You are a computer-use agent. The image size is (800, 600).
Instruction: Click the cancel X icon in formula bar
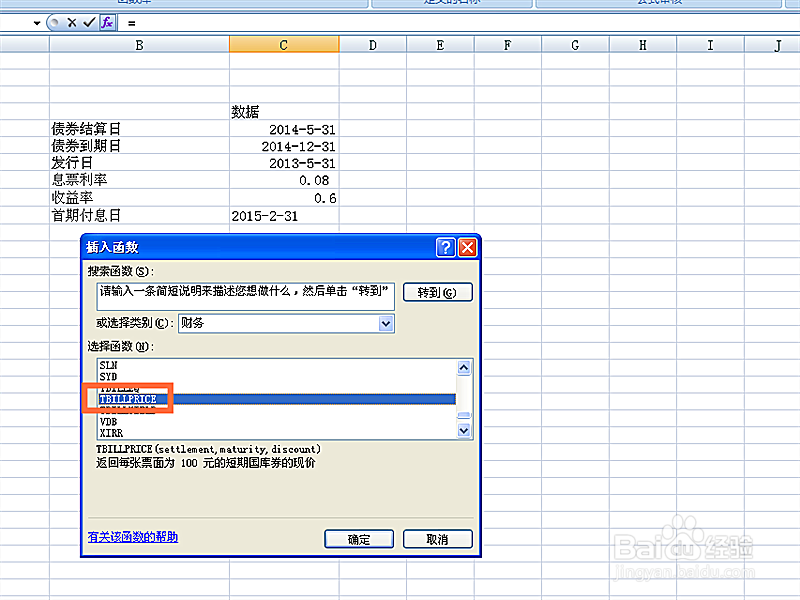pos(72,23)
